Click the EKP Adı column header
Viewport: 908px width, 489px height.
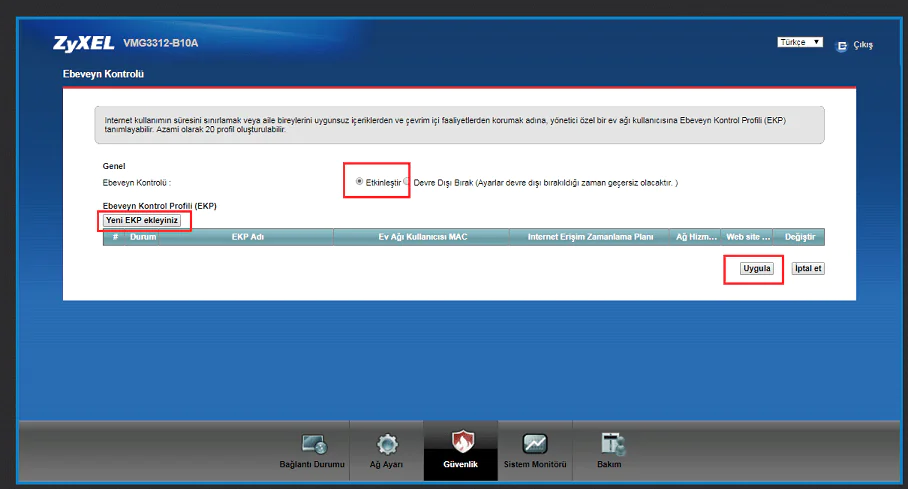247,237
